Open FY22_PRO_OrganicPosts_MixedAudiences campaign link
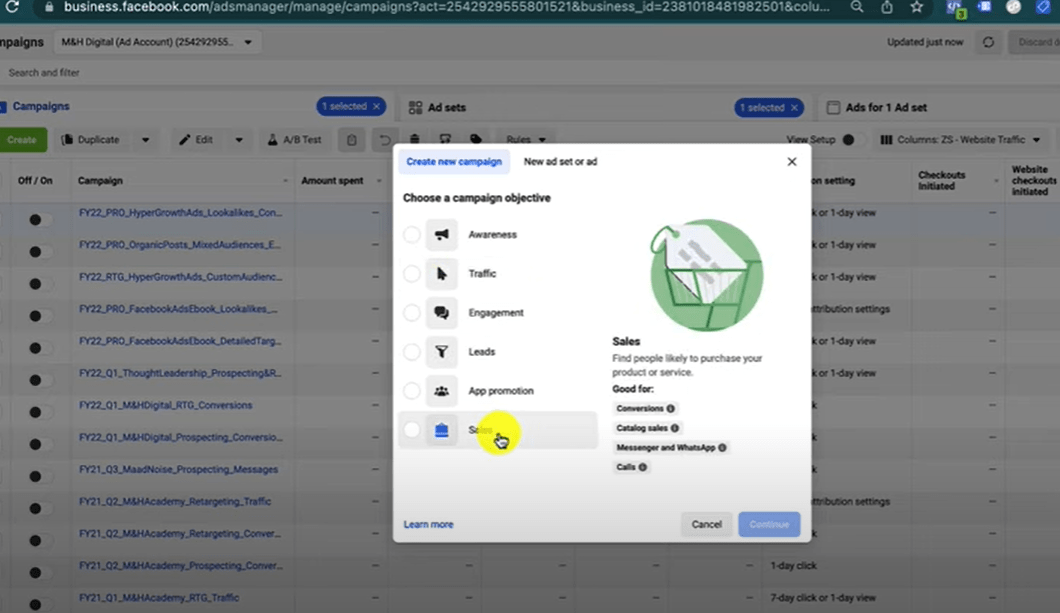The height and width of the screenshot is (613, 1060). (x=180, y=245)
